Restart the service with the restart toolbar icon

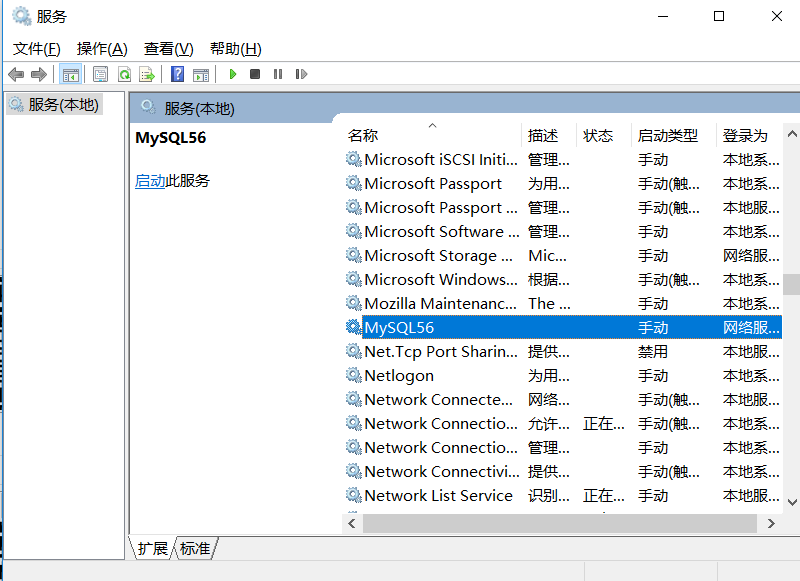[303, 74]
